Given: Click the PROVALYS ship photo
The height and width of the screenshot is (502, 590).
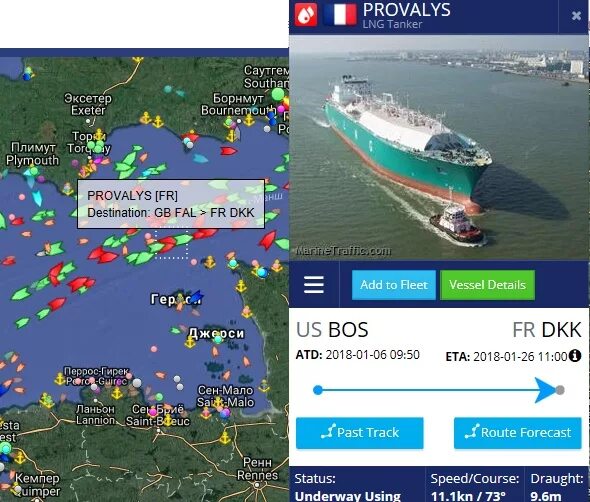Looking at the screenshot, I should click(x=439, y=148).
